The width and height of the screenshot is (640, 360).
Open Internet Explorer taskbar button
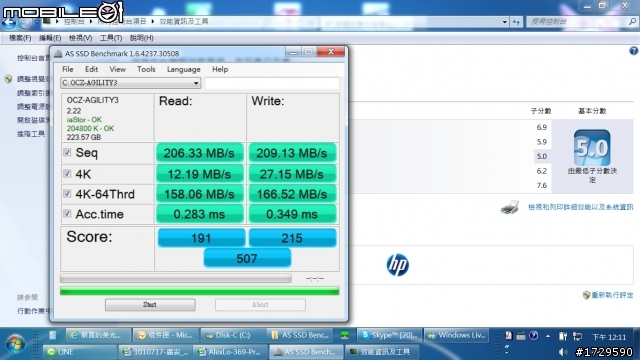[98, 336]
